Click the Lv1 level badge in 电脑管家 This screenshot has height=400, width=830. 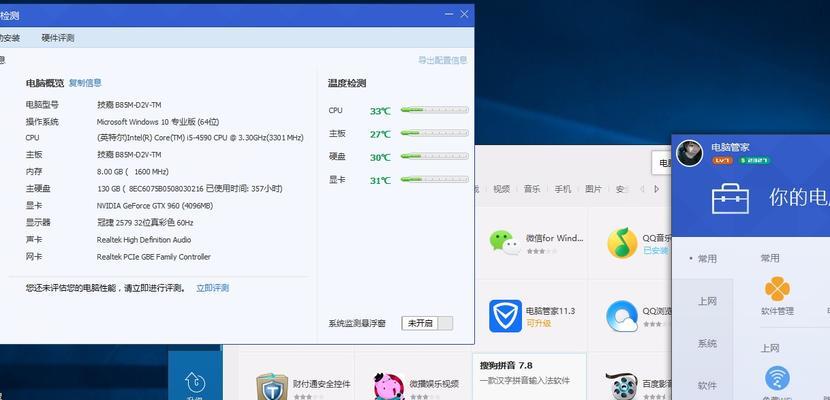(x=722, y=160)
